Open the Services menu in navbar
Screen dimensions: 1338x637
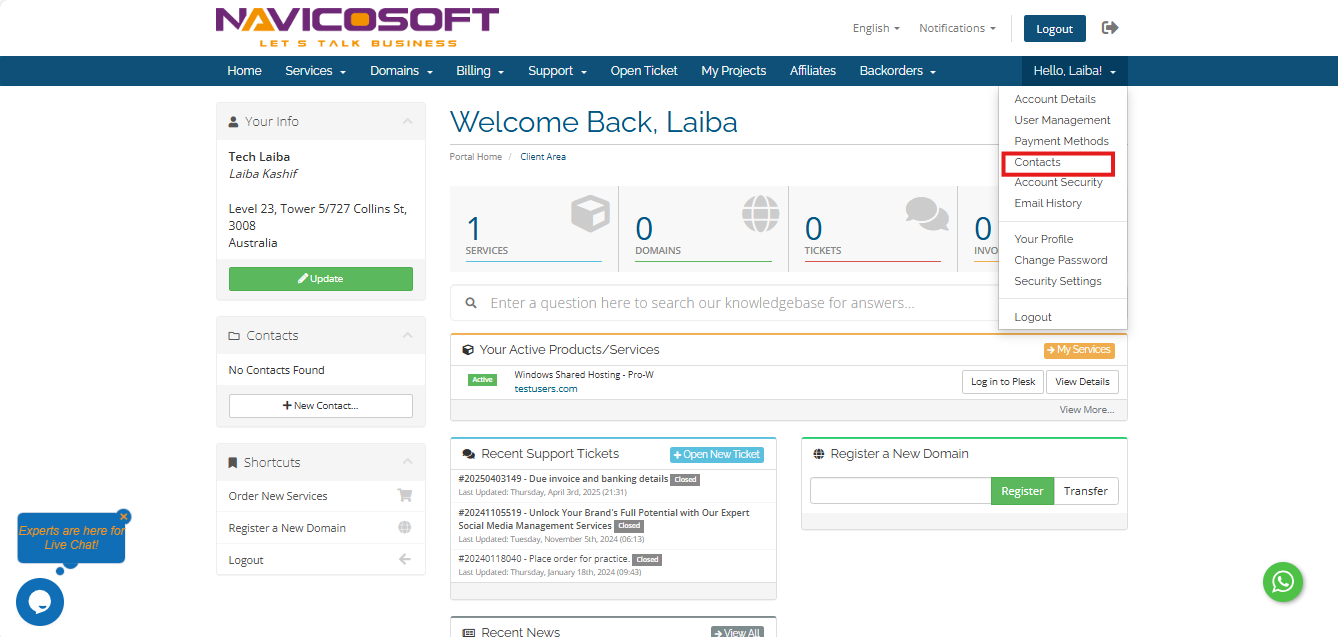pyautogui.click(x=315, y=71)
